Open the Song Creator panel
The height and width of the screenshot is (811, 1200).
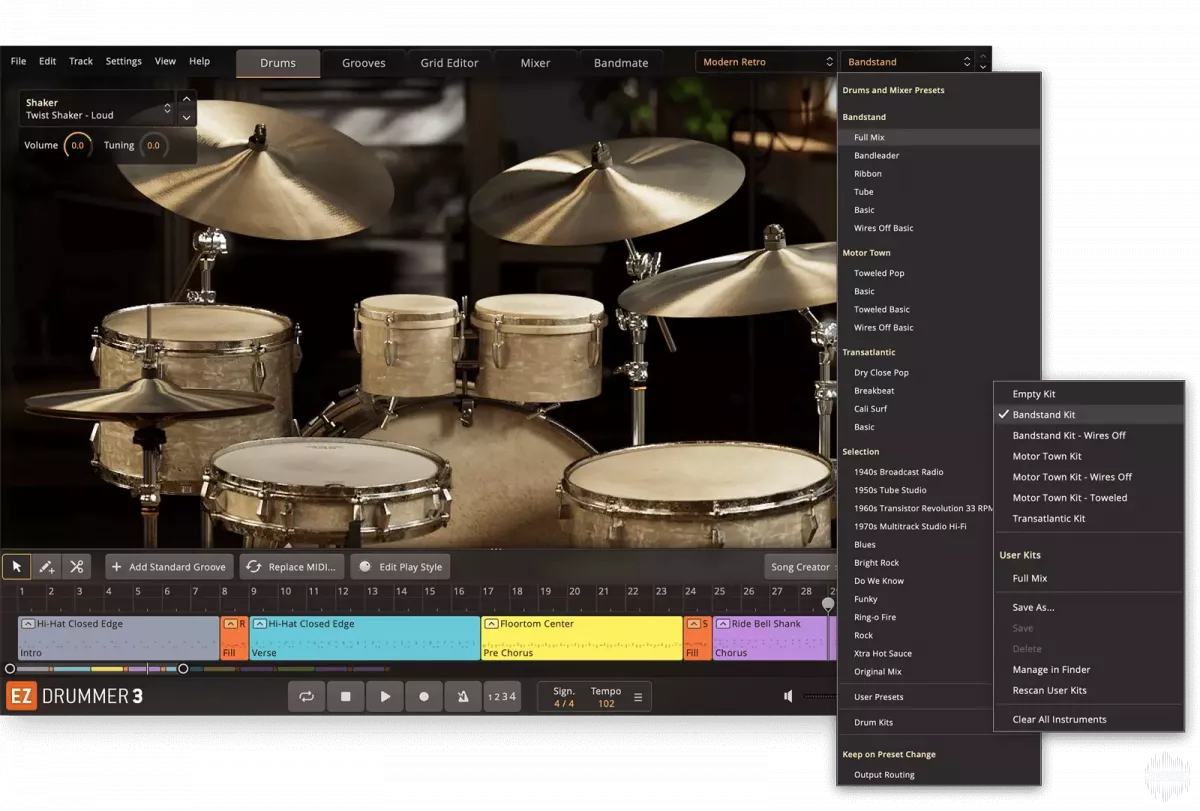[800, 567]
